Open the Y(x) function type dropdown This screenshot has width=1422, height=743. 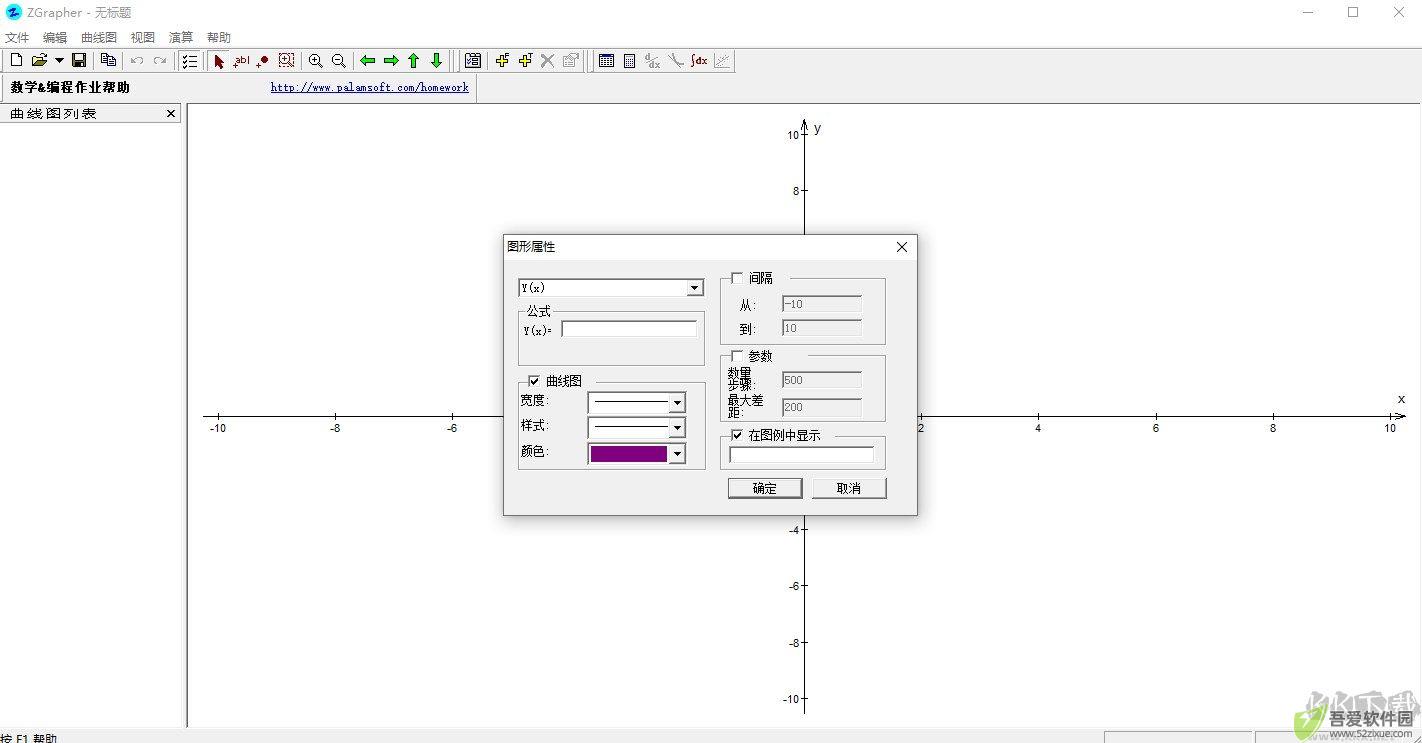pos(695,288)
